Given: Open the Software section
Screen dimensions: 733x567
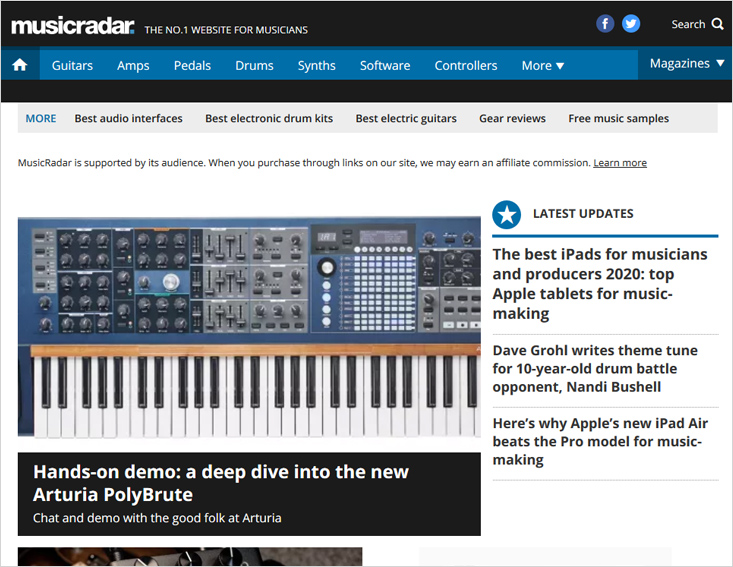Looking at the screenshot, I should click(385, 65).
